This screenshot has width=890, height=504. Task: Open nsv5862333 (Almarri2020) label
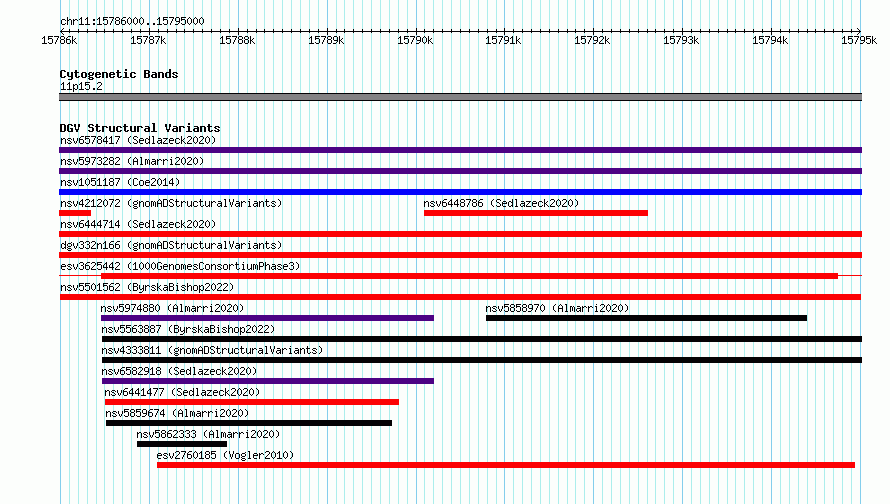tap(208, 434)
